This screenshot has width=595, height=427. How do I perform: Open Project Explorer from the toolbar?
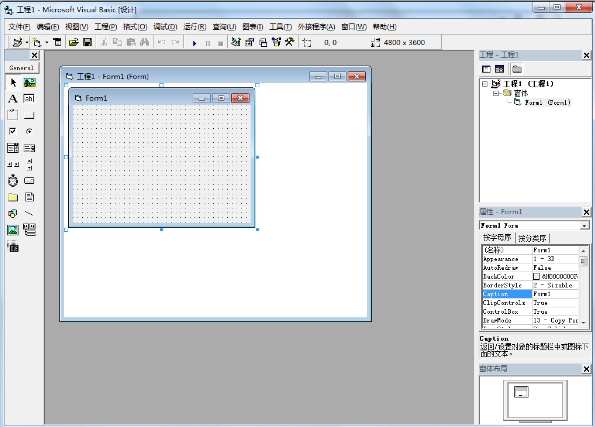point(236,42)
